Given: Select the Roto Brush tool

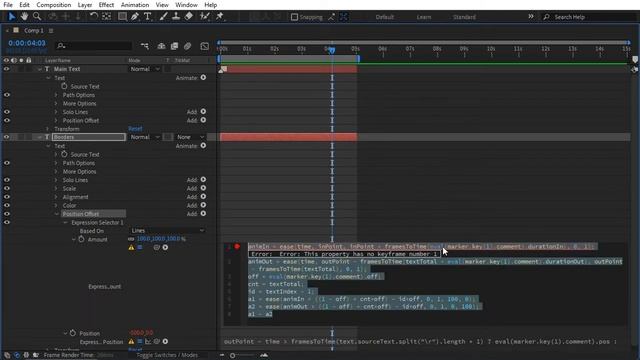Looking at the screenshot, I should 204,16.
